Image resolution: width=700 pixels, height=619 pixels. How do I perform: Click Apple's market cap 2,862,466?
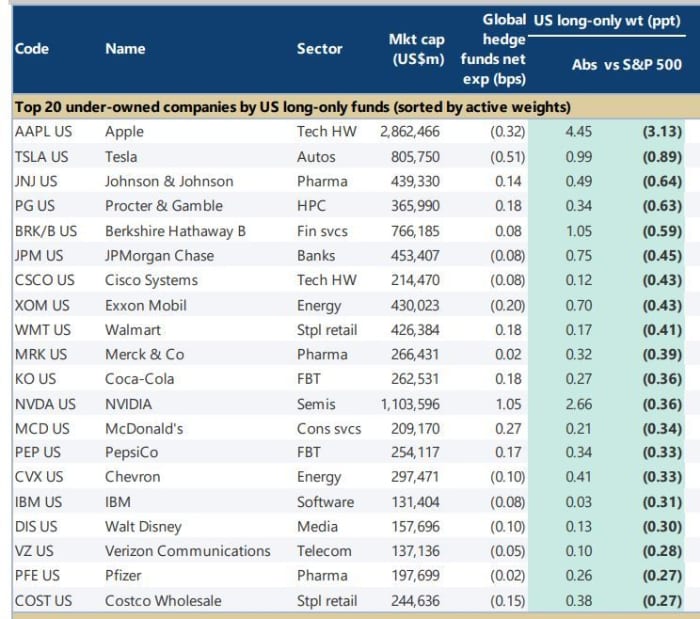(410, 132)
